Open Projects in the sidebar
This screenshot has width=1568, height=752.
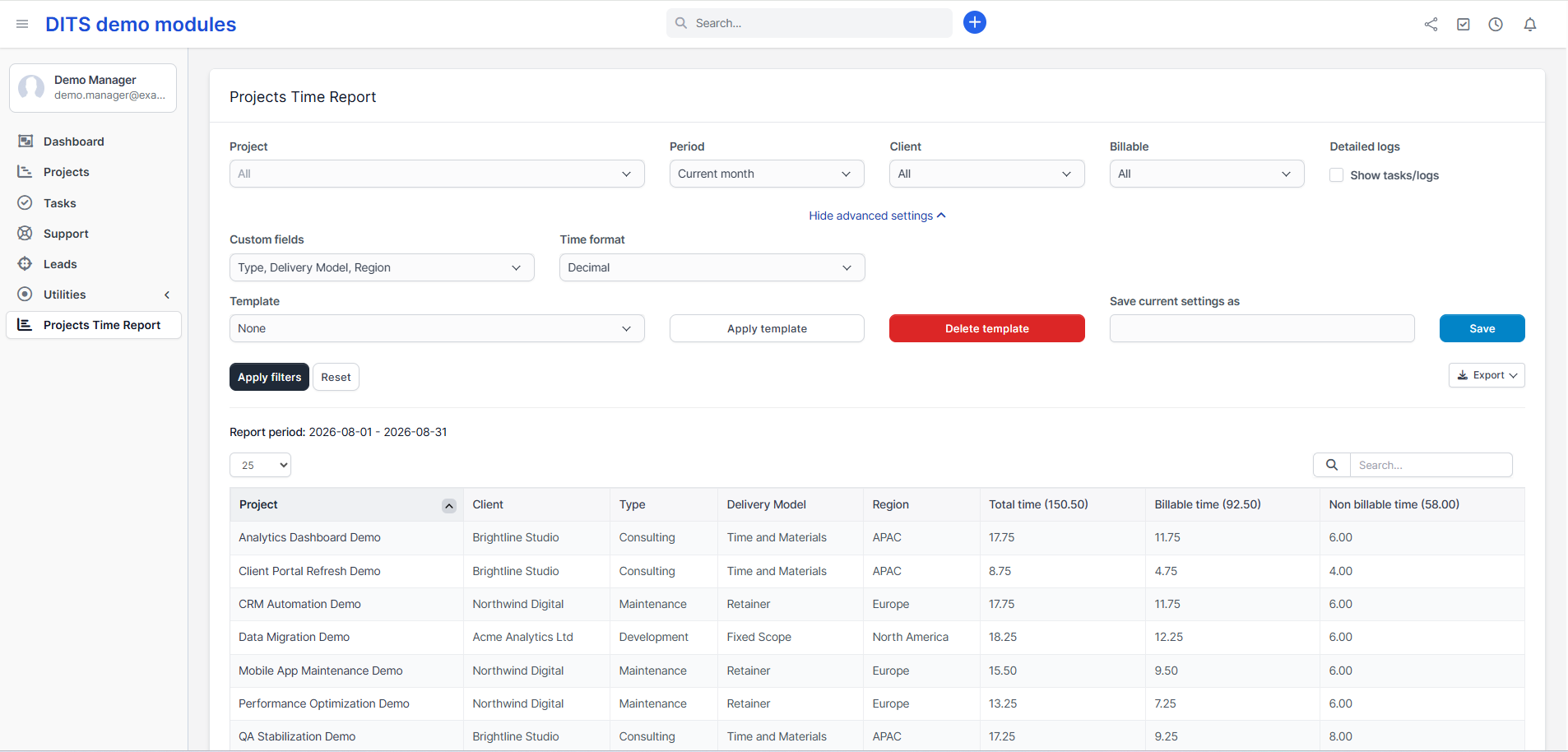point(67,172)
